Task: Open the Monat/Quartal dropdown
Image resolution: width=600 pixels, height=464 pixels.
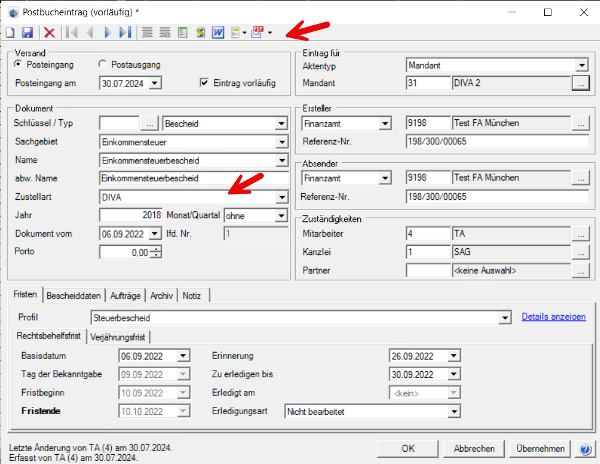Action: 281,215
